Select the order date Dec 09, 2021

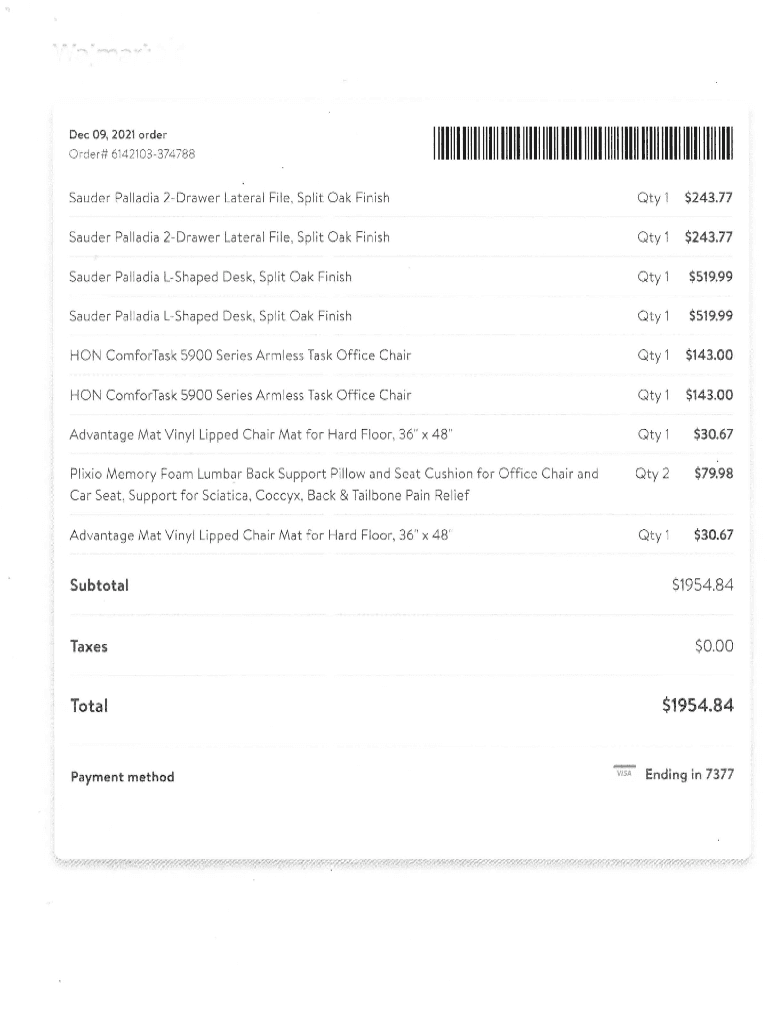[118, 134]
